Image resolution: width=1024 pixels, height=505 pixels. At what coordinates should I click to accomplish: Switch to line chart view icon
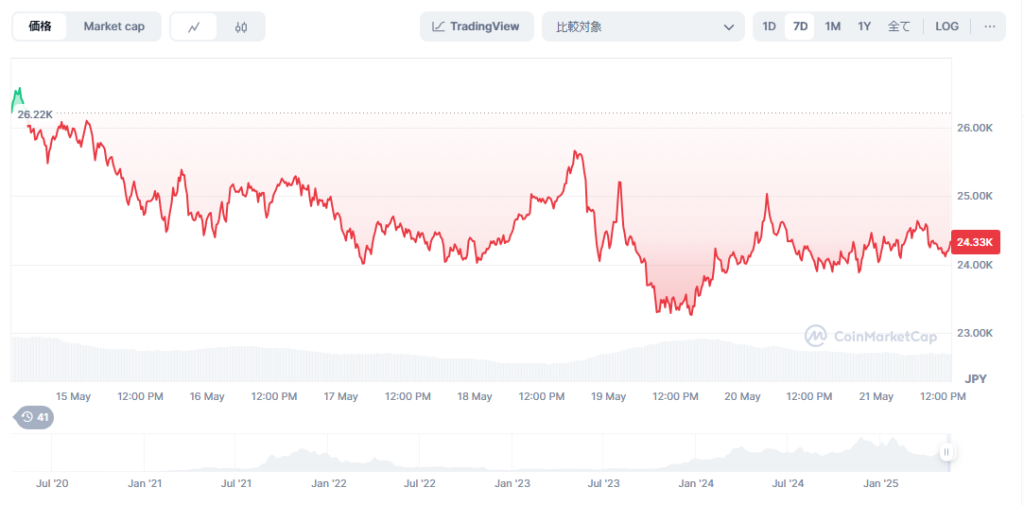[x=194, y=27]
